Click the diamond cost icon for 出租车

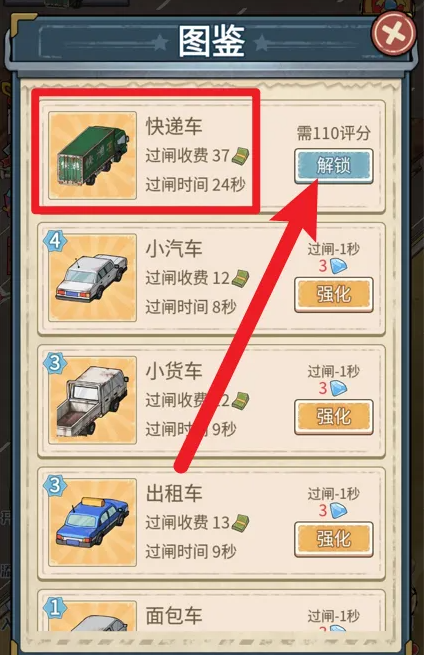pyautogui.click(x=338, y=510)
